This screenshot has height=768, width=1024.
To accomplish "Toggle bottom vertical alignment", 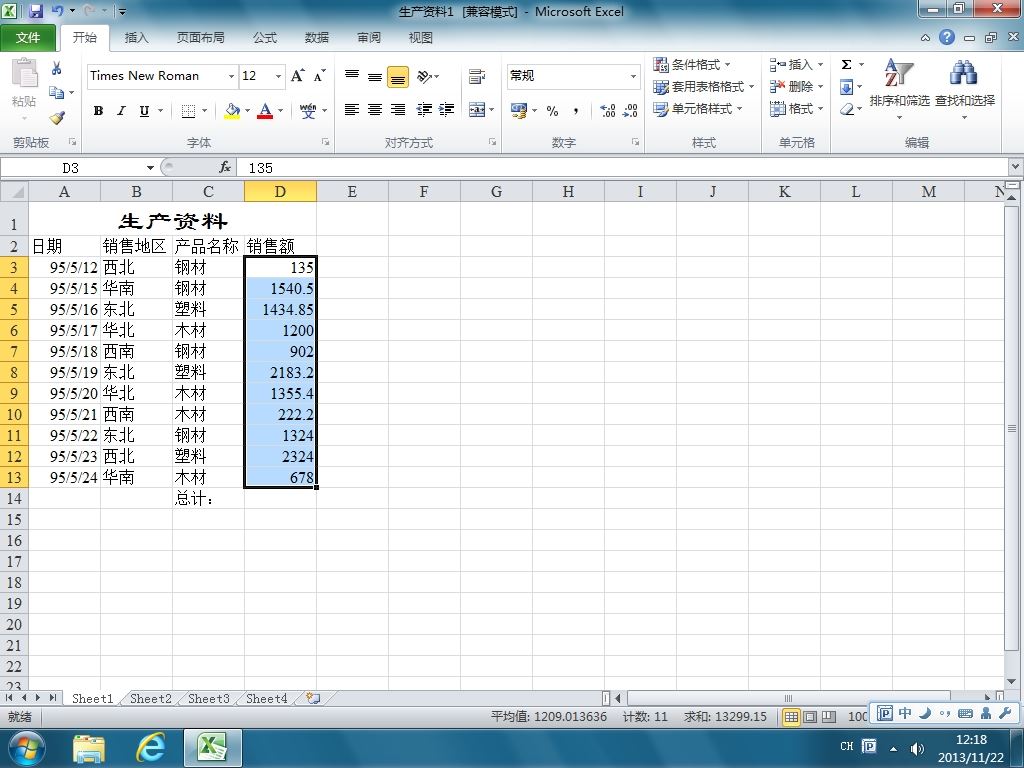I will [x=398, y=76].
